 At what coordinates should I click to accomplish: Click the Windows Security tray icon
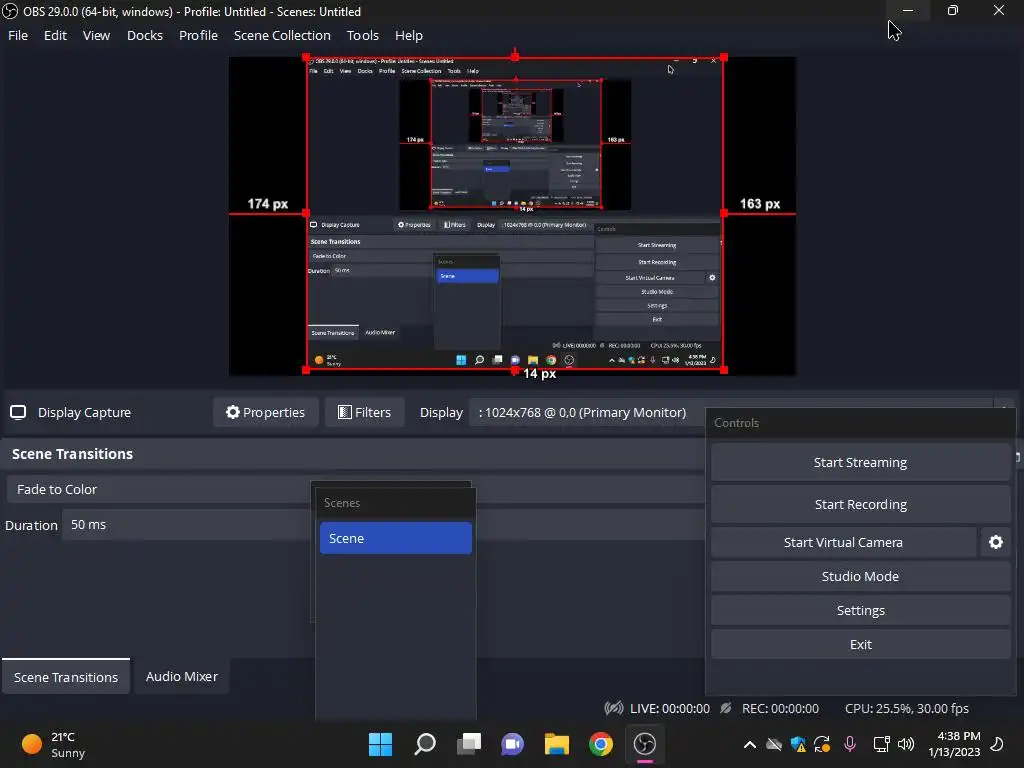pos(798,744)
